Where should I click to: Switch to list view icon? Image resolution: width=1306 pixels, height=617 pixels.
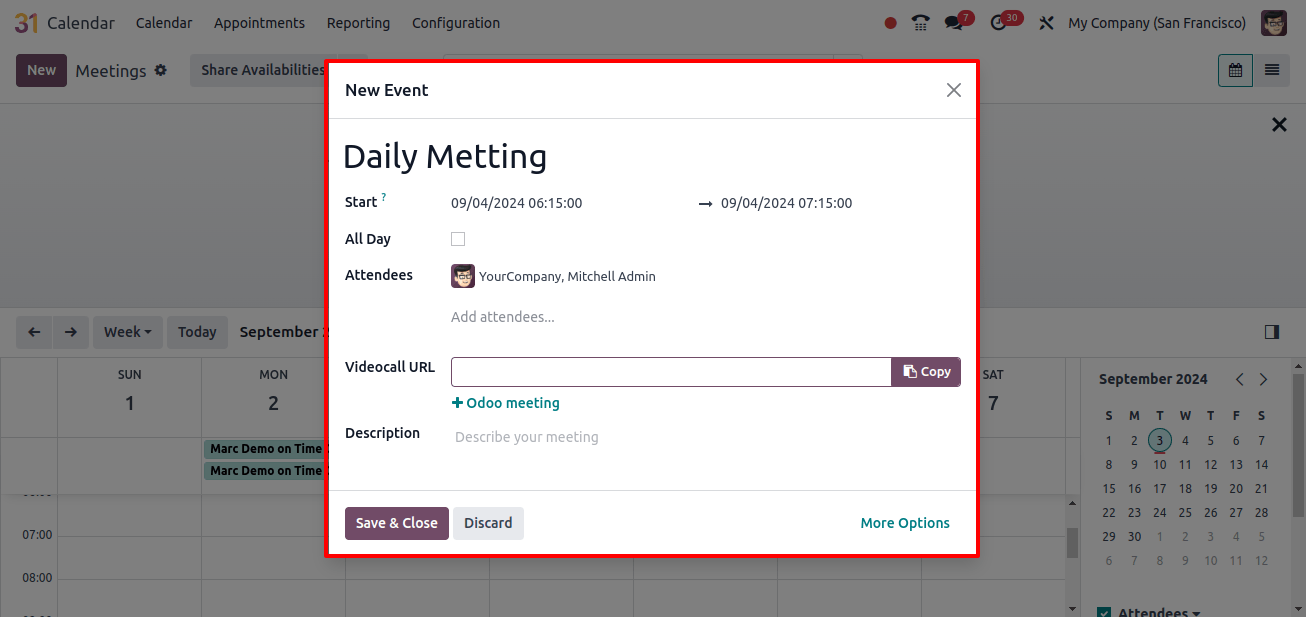point(1271,70)
